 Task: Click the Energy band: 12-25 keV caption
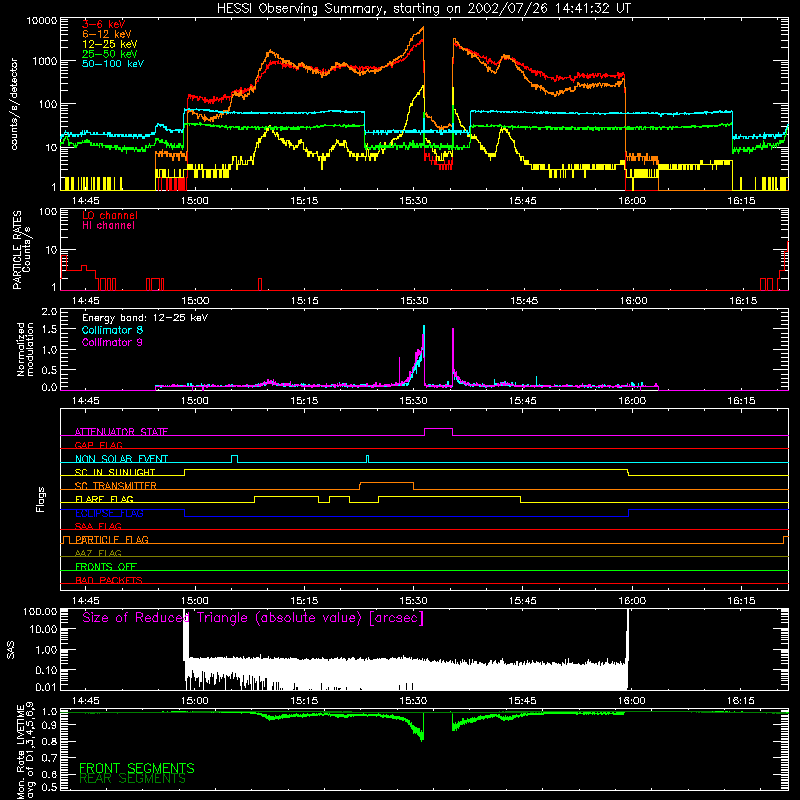point(145,318)
